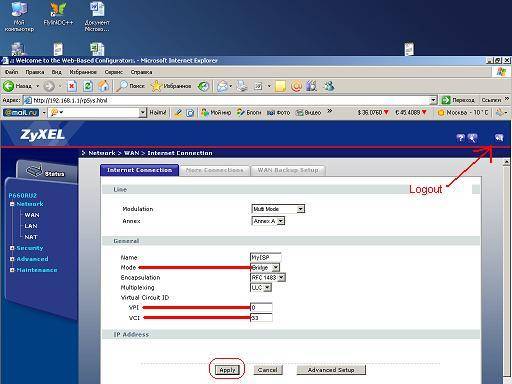Screen dimensions: 512x384
Task: Open the Search (Поиск) toolbar button
Action: tap(130, 86)
